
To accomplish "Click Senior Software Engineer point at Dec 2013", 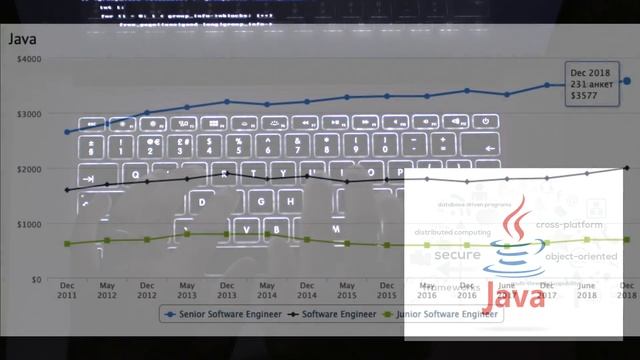I will coord(227,102).
